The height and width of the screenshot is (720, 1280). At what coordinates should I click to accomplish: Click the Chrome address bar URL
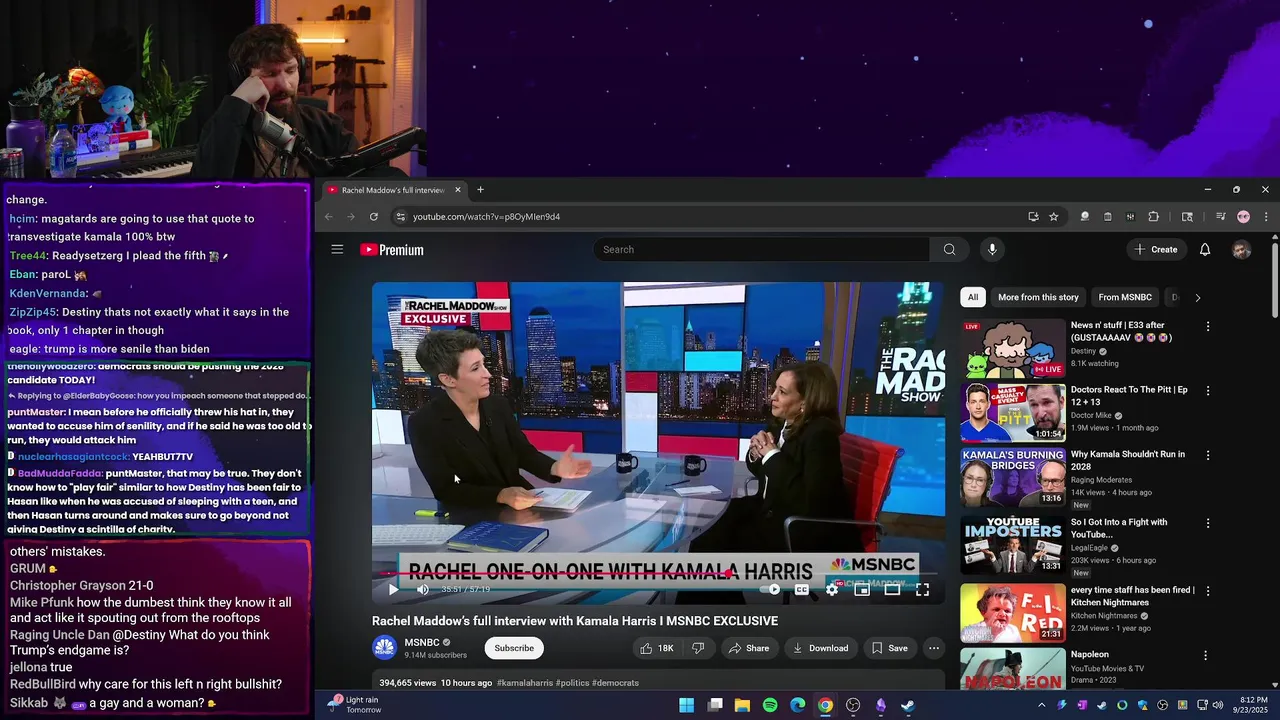click(x=487, y=217)
